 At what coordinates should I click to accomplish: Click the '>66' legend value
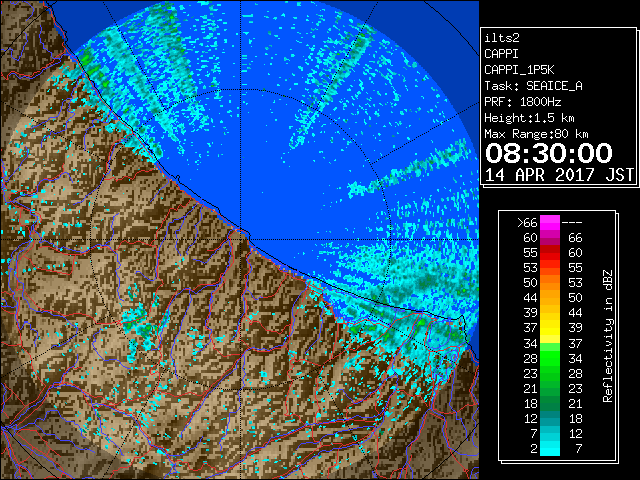[527, 223]
